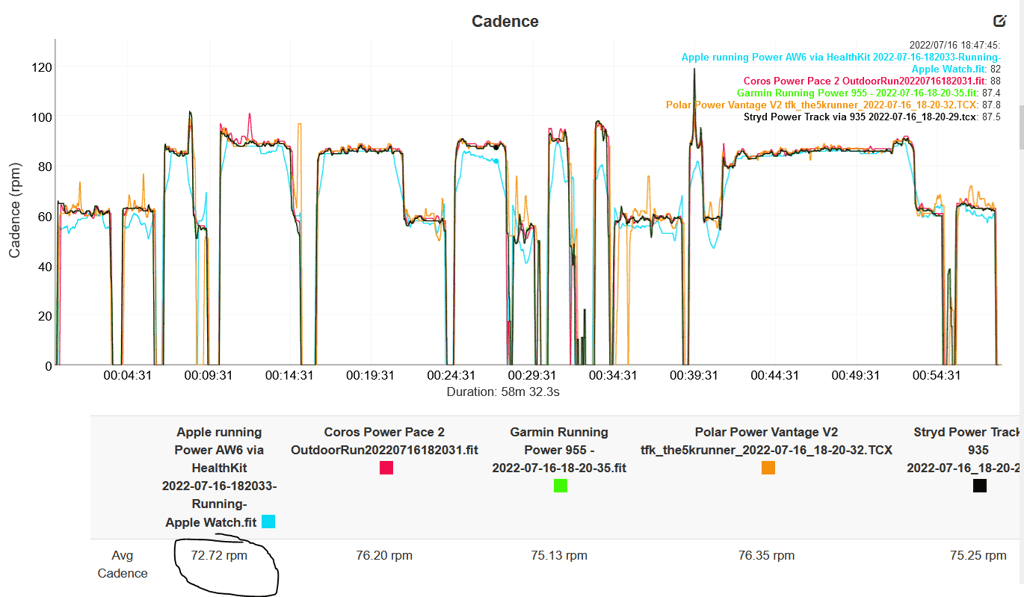Image resolution: width=1024 pixels, height=597 pixels.
Task: Click the Cadence (rpm) y-axis title
Action: click(14, 210)
